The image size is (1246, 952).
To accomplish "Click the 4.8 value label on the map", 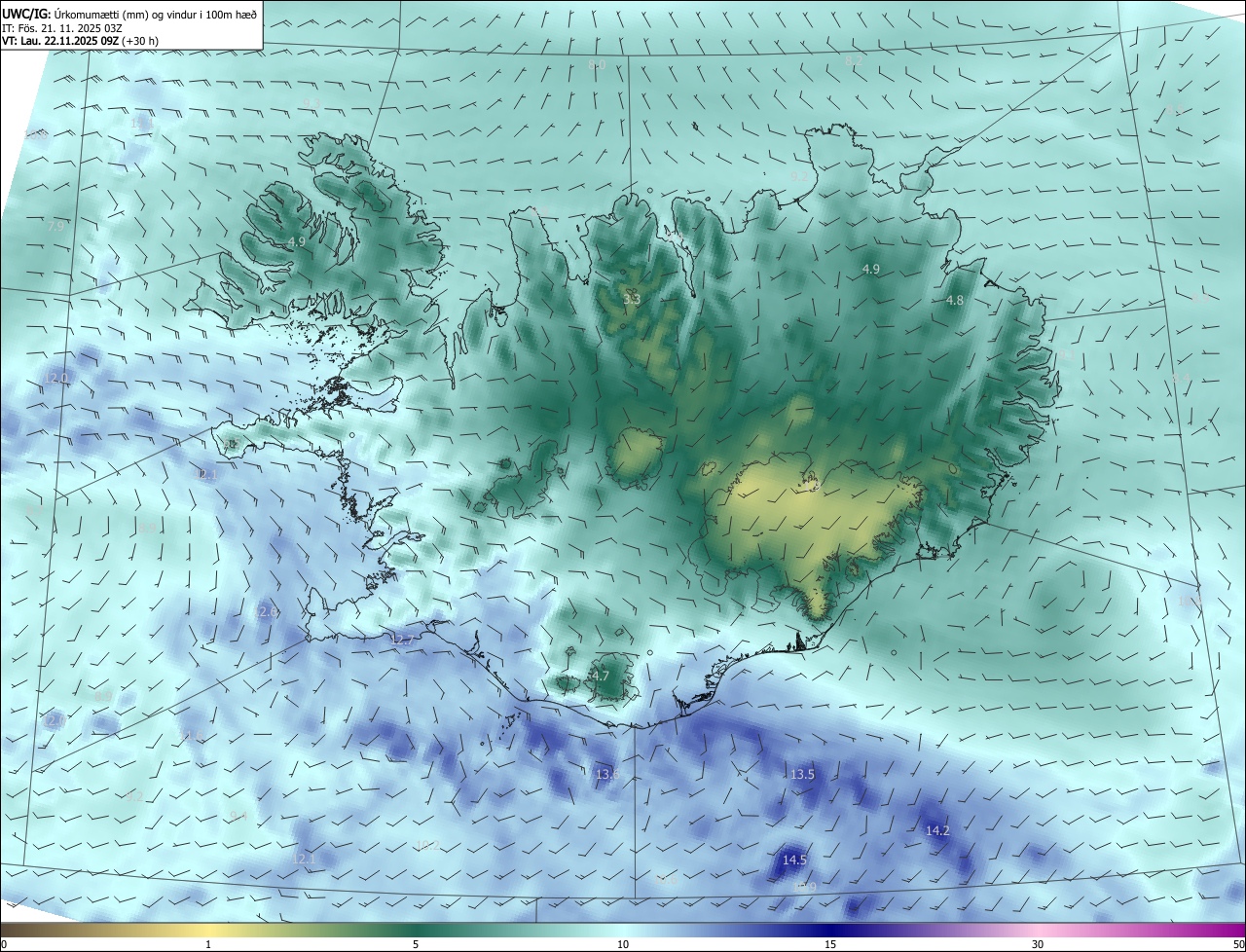I will pyautogui.click(x=955, y=301).
